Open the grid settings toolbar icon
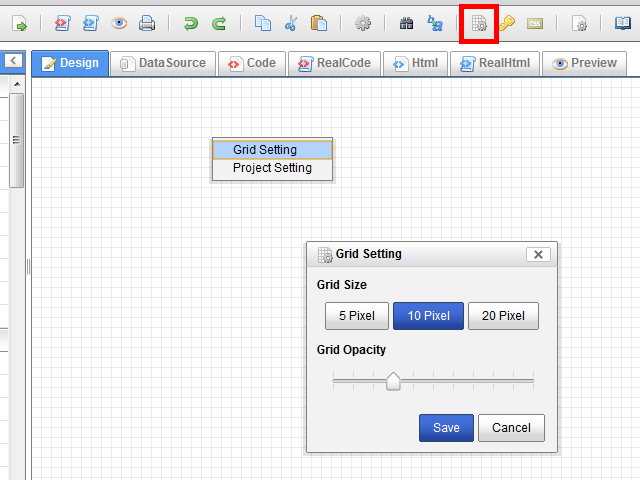 tap(479, 23)
